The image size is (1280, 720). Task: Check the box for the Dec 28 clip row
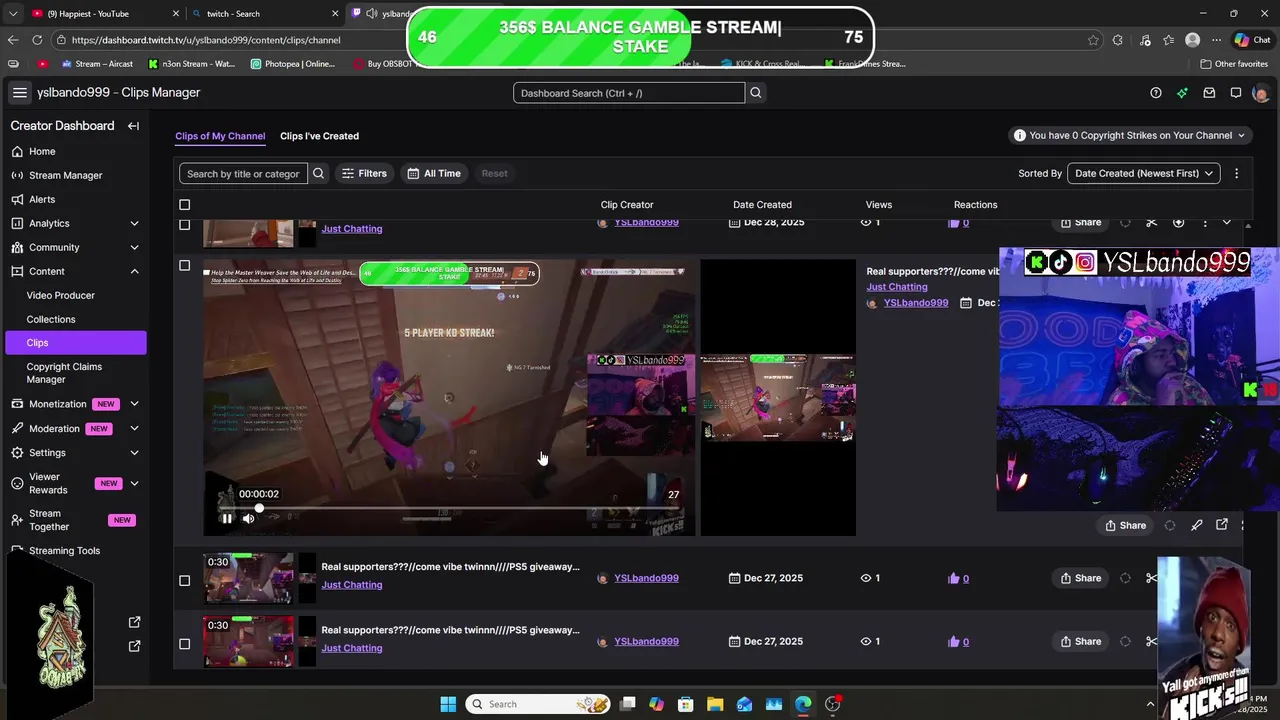click(184, 224)
